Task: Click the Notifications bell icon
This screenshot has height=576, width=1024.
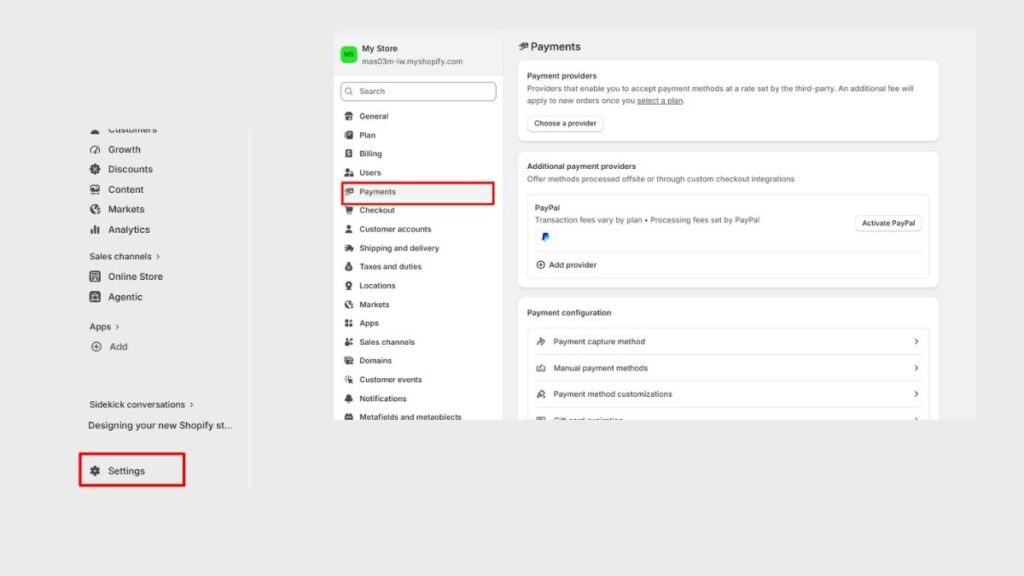Action: 349,398
